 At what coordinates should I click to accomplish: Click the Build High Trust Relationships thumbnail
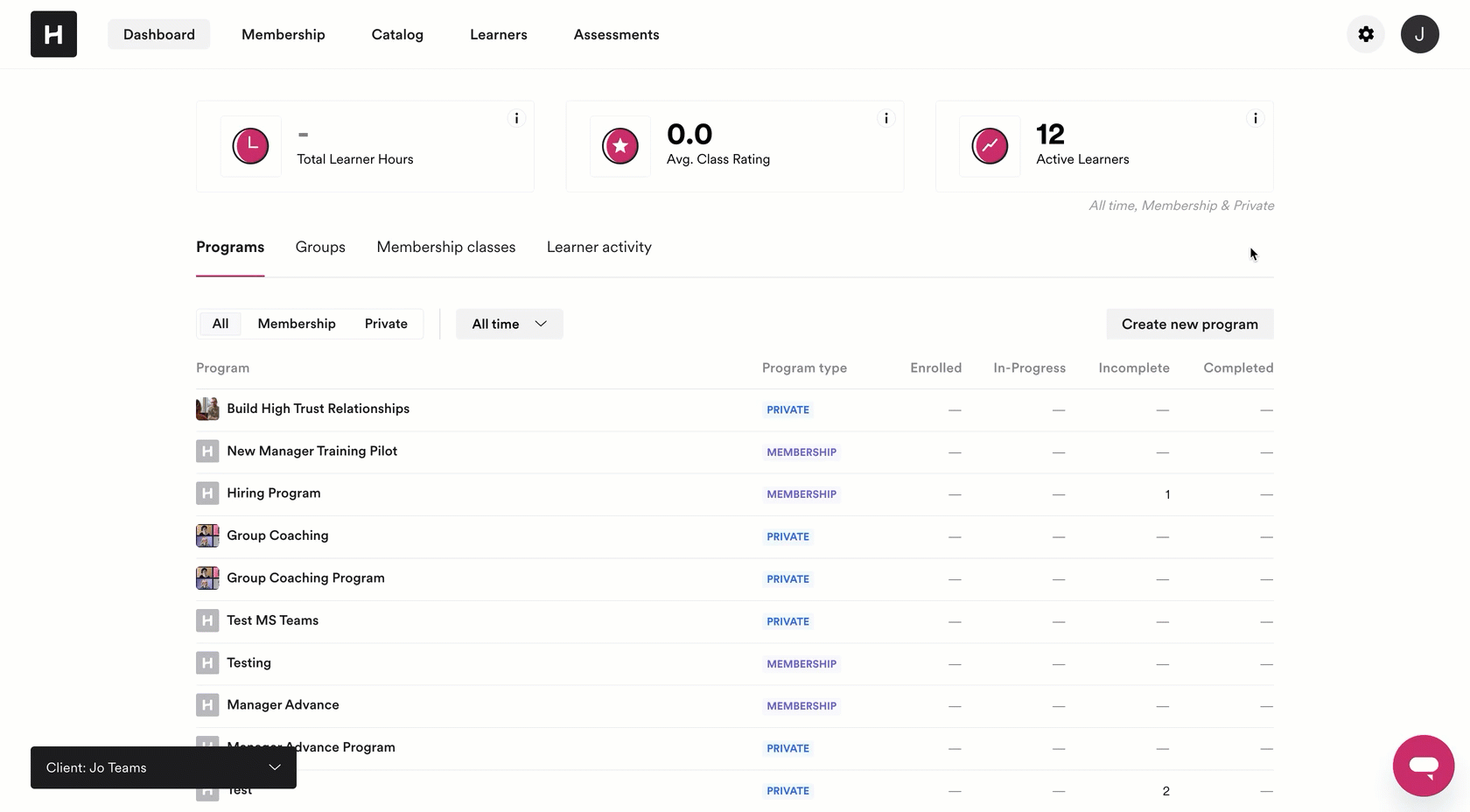pos(207,409)
